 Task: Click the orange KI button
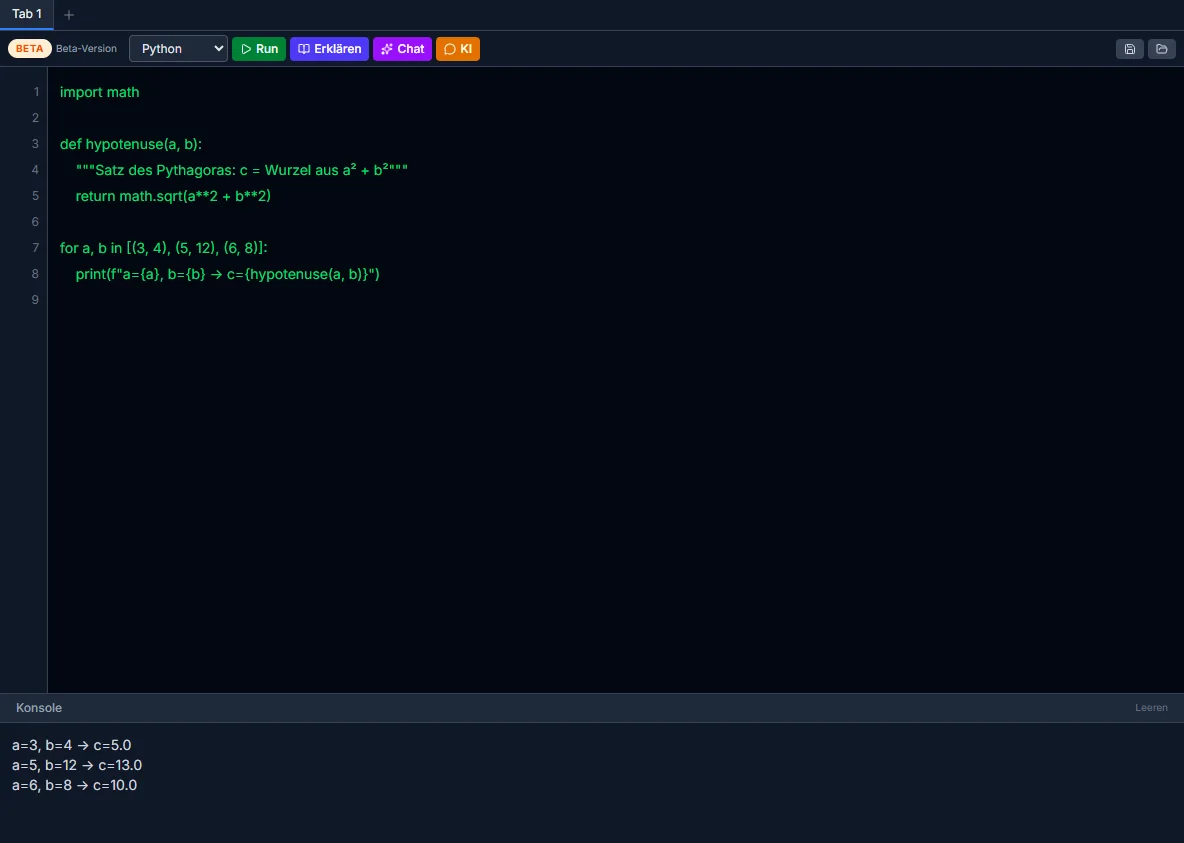[458, 49]
